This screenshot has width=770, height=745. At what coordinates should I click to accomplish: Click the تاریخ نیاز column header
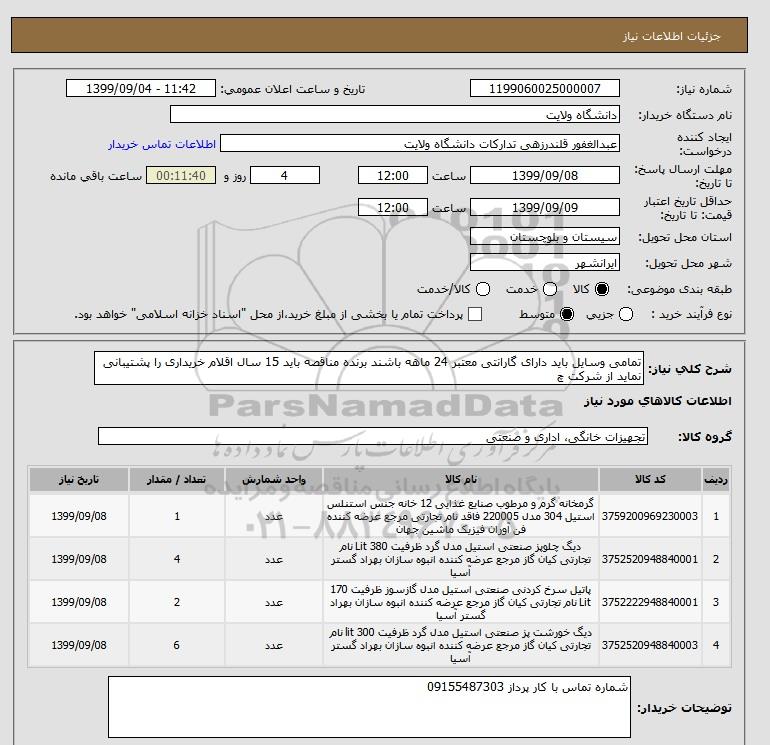pos(79,479)
